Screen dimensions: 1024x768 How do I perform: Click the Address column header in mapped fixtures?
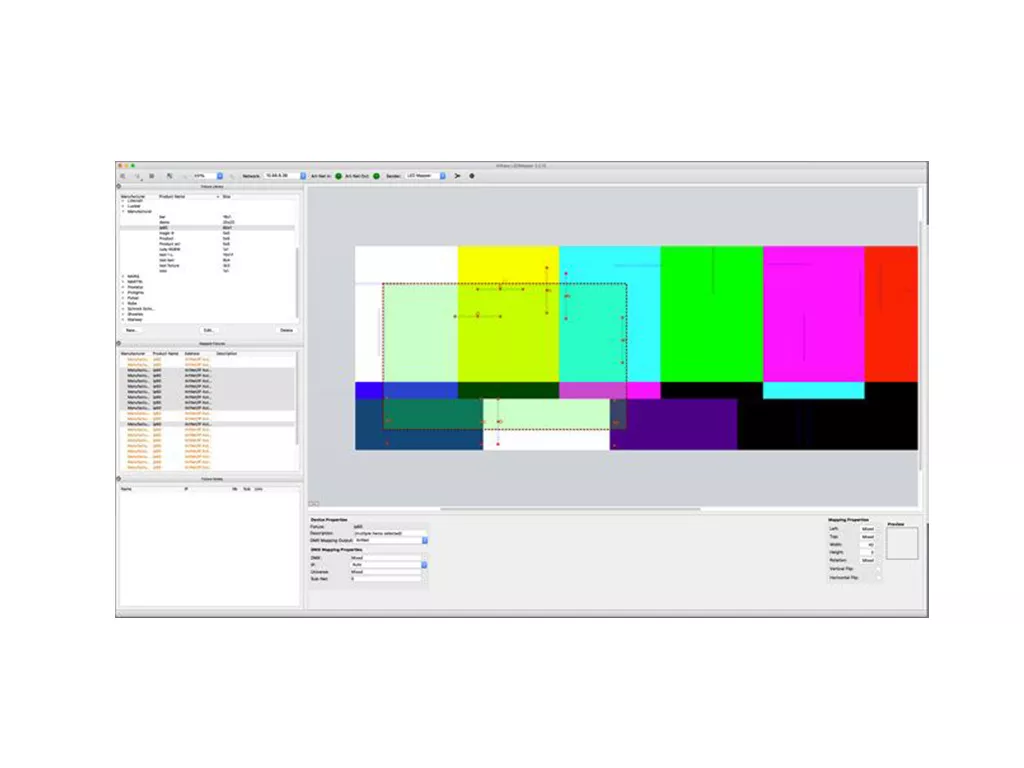click(x=197, y=353)
